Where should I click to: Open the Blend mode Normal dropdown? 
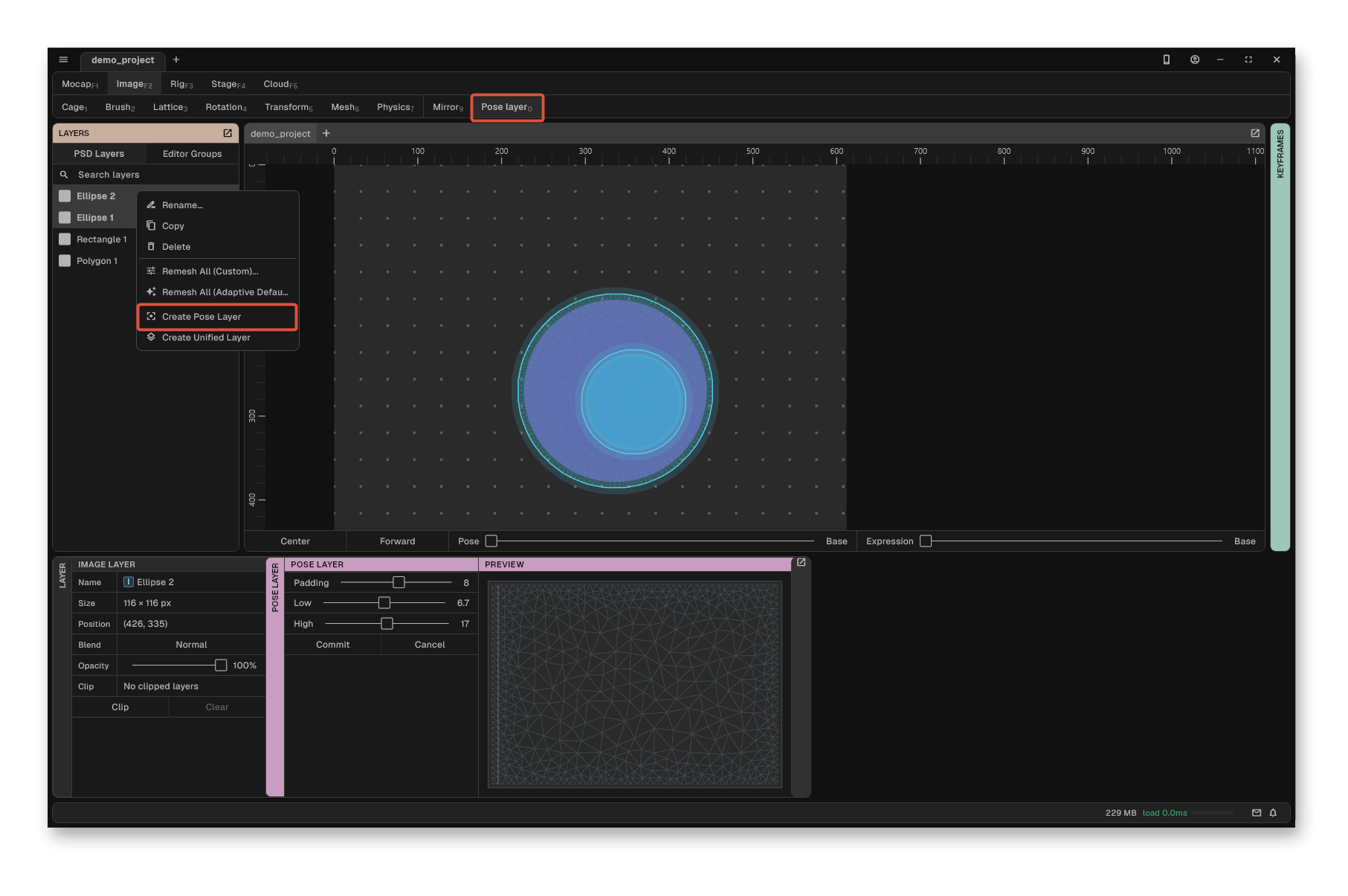[191, 645]
